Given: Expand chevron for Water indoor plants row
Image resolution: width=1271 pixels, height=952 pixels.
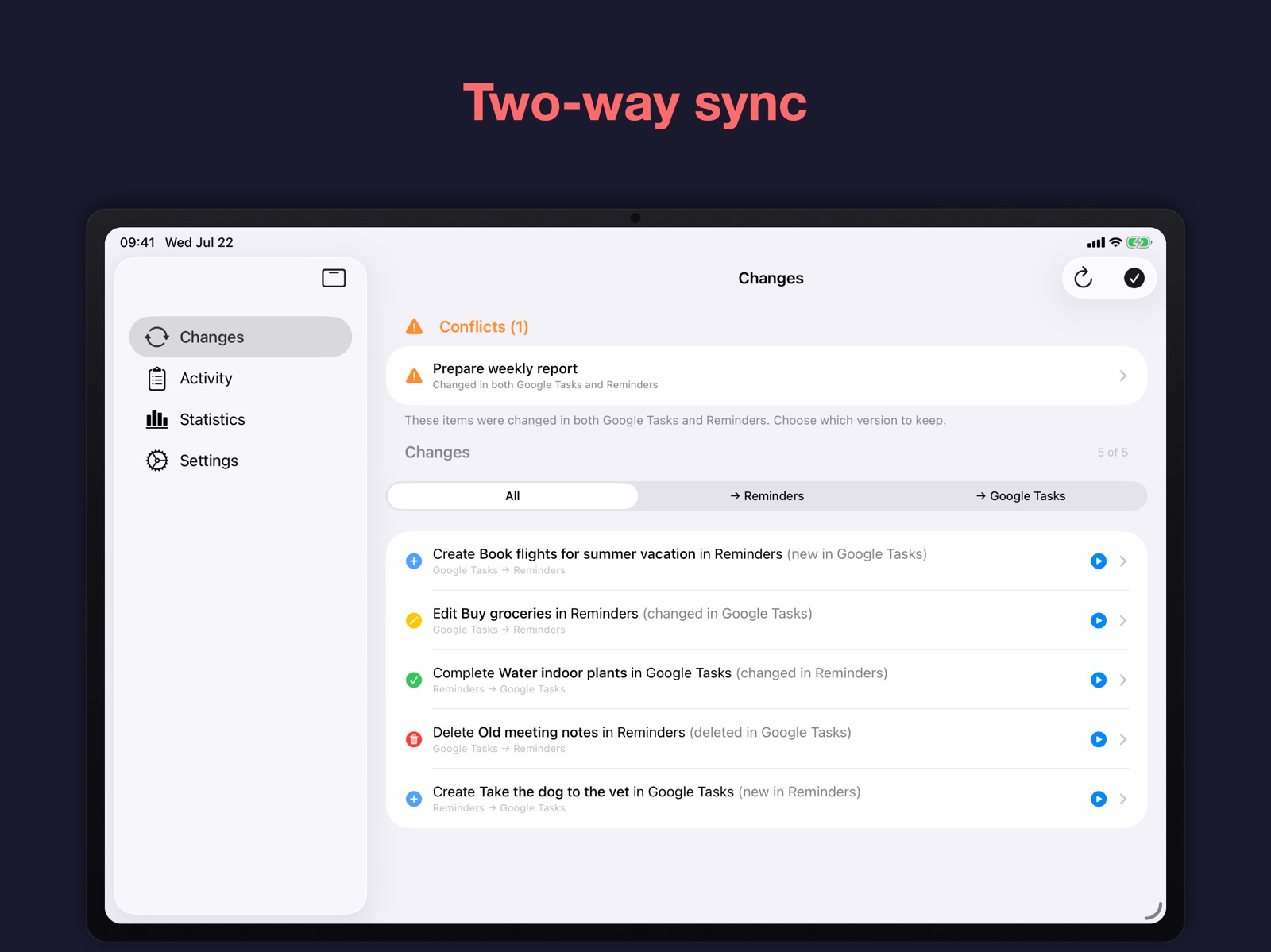Looking at the screenshot, I should [1122, 680].
